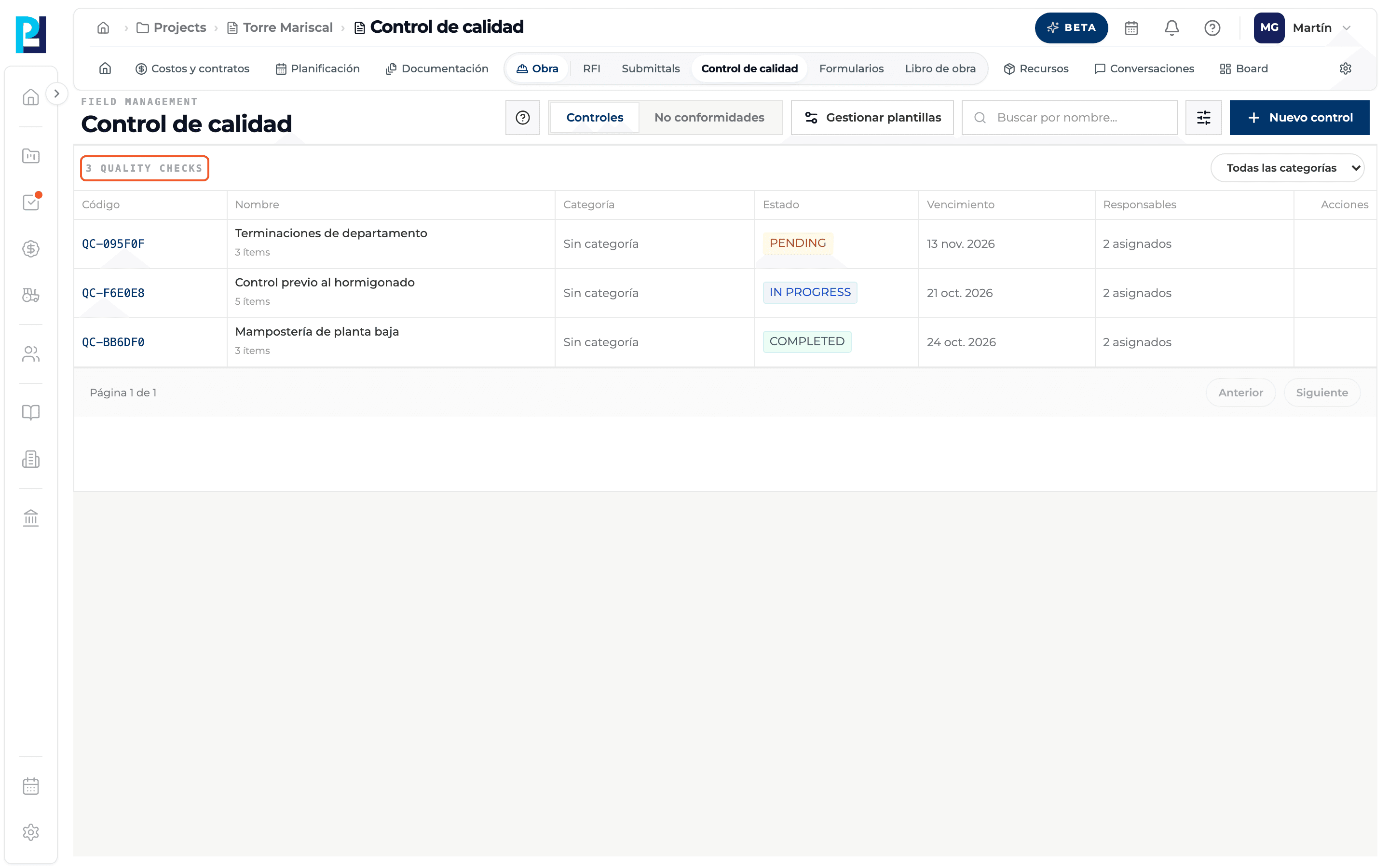Open sidebar bottom calendar icon
The height and width of the screenshot is (868, 1389).
click(x=31, y=786)
